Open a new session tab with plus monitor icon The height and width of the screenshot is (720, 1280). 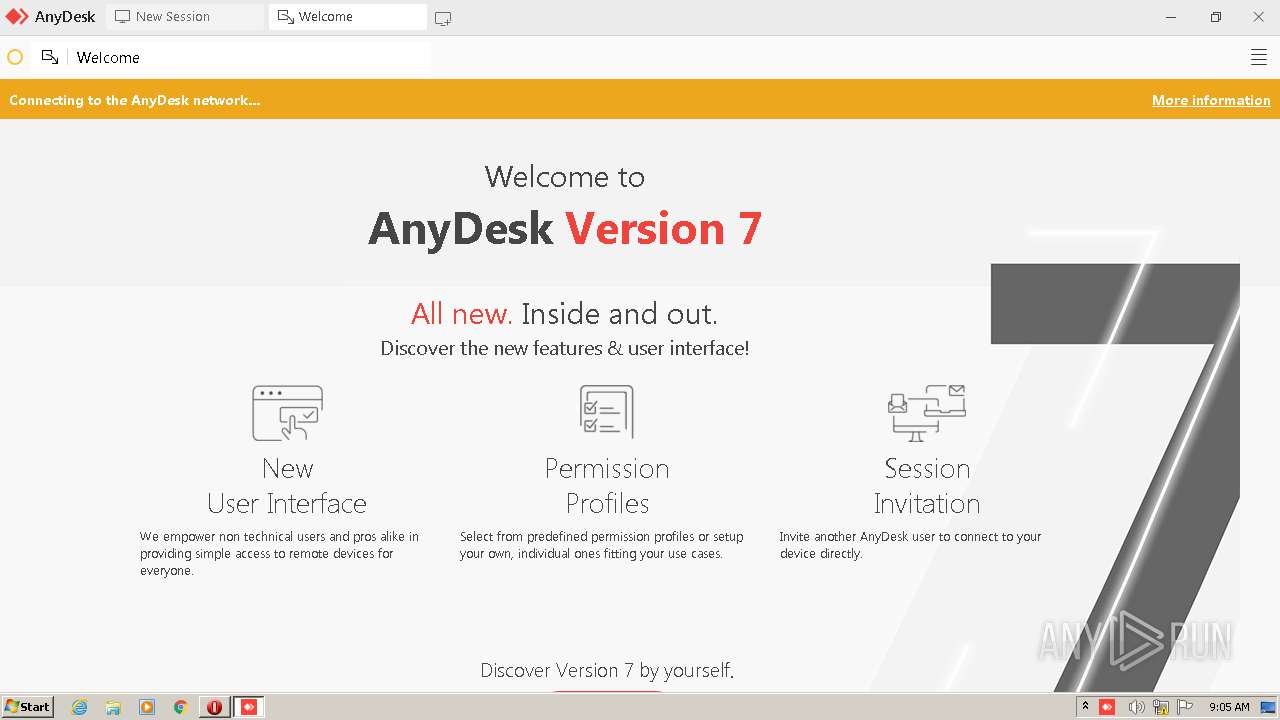(443, 18)
